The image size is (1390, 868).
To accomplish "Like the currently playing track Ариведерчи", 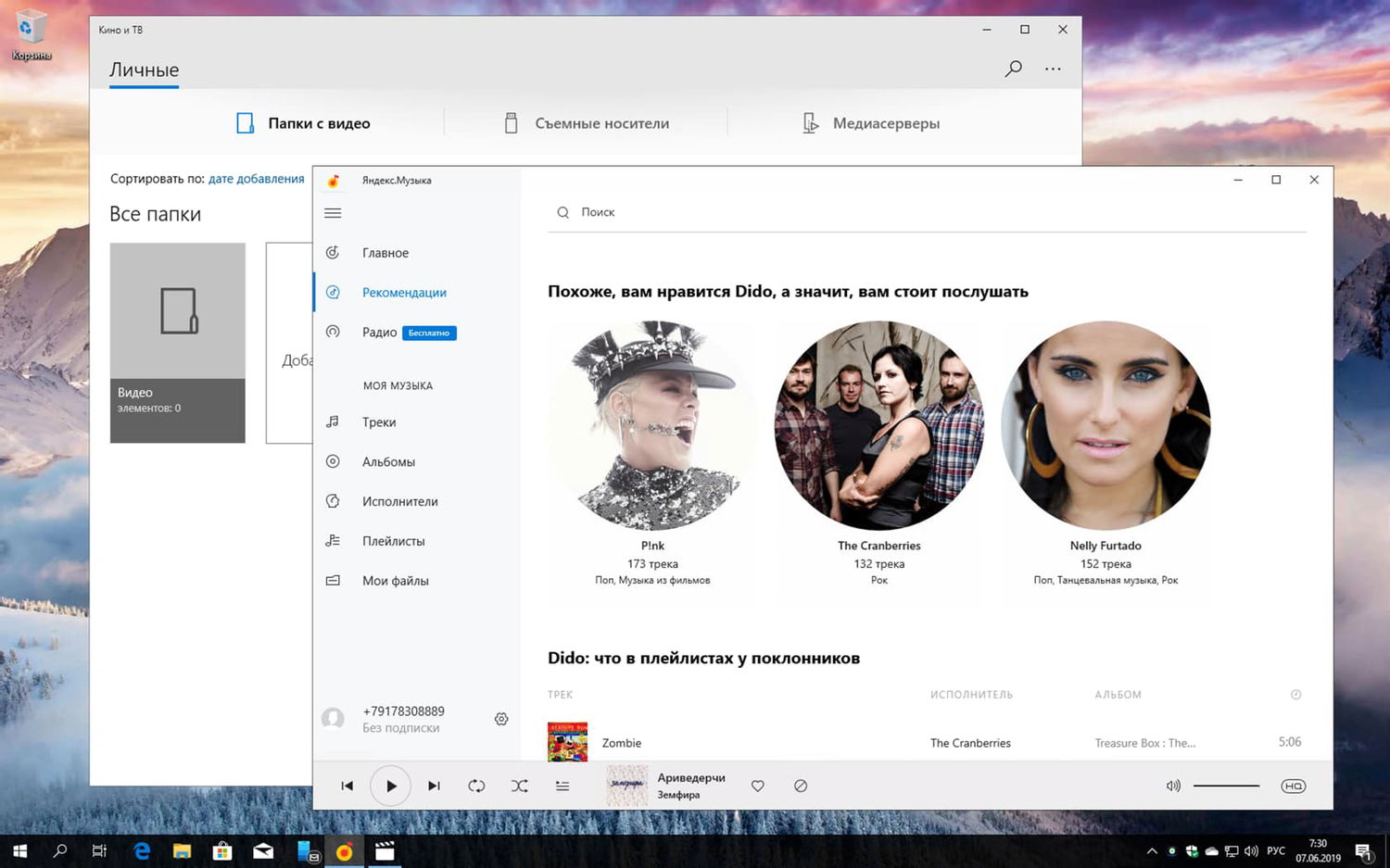I will pos(757,785).
